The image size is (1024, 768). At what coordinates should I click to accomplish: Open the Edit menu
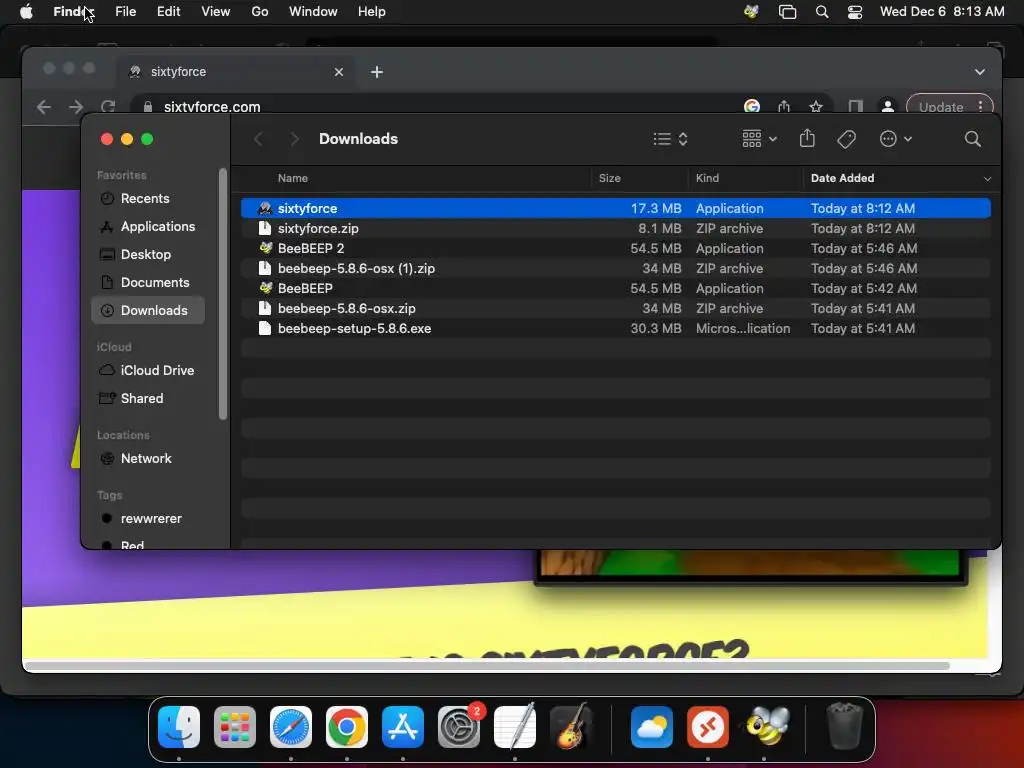168,12
